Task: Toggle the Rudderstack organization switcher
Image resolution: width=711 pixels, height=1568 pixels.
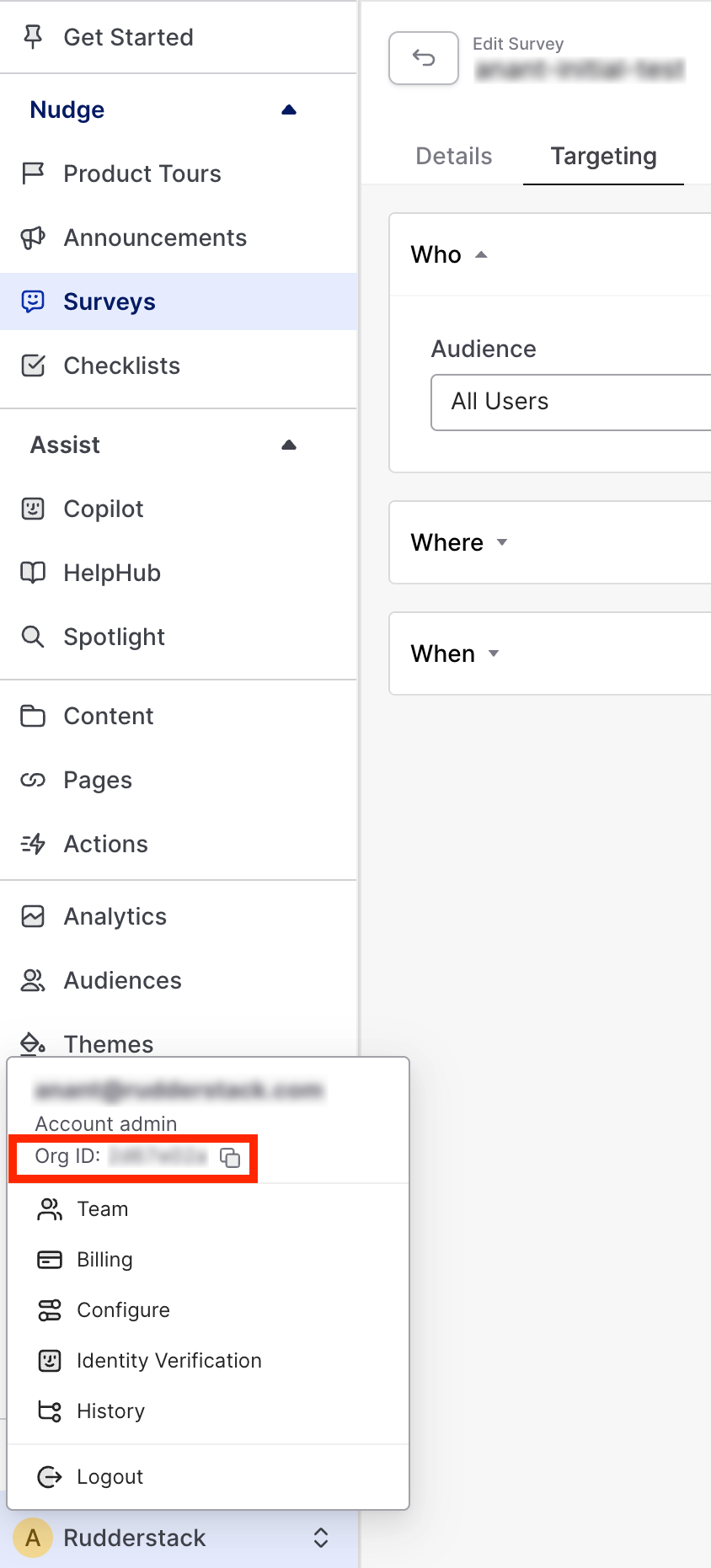Action: 320,1538
